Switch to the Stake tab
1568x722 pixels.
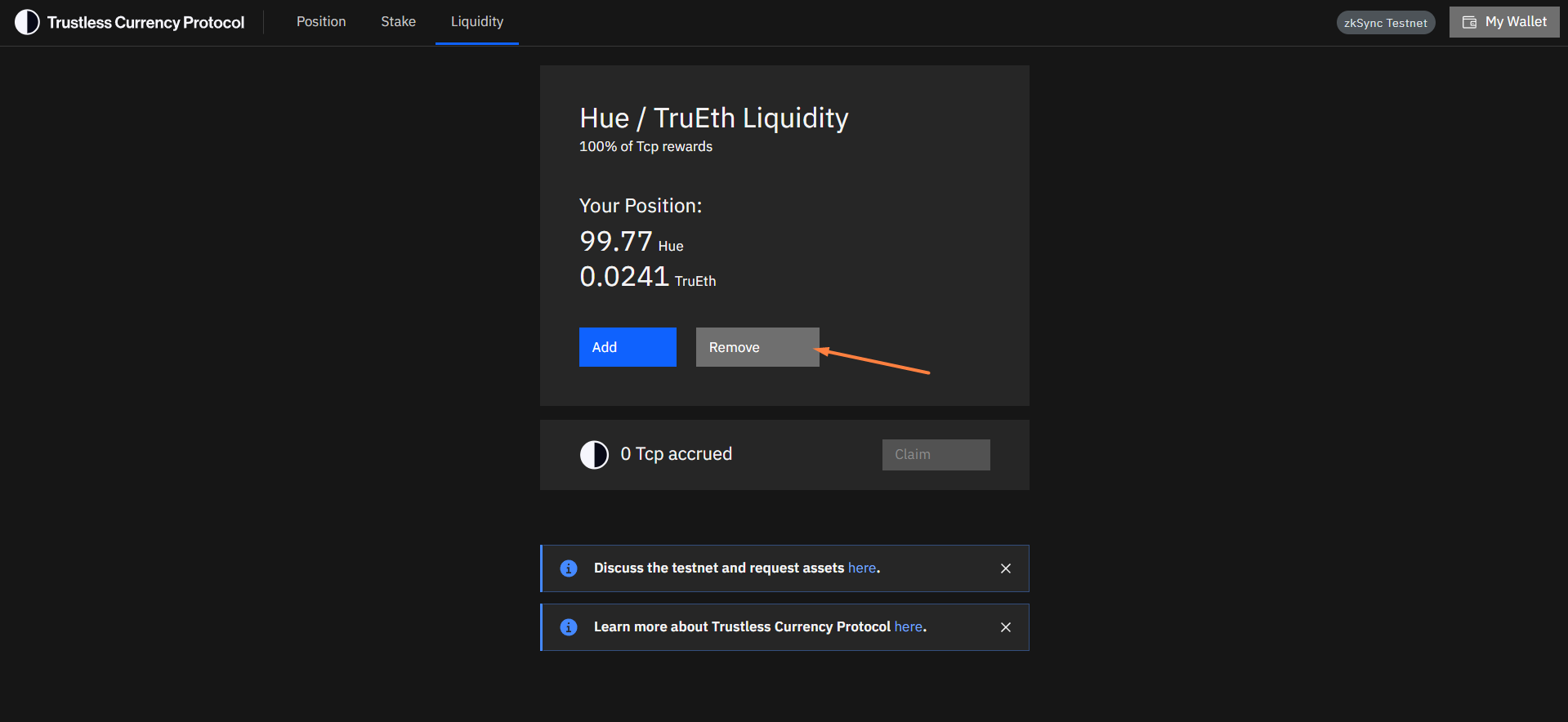point(398,22)
